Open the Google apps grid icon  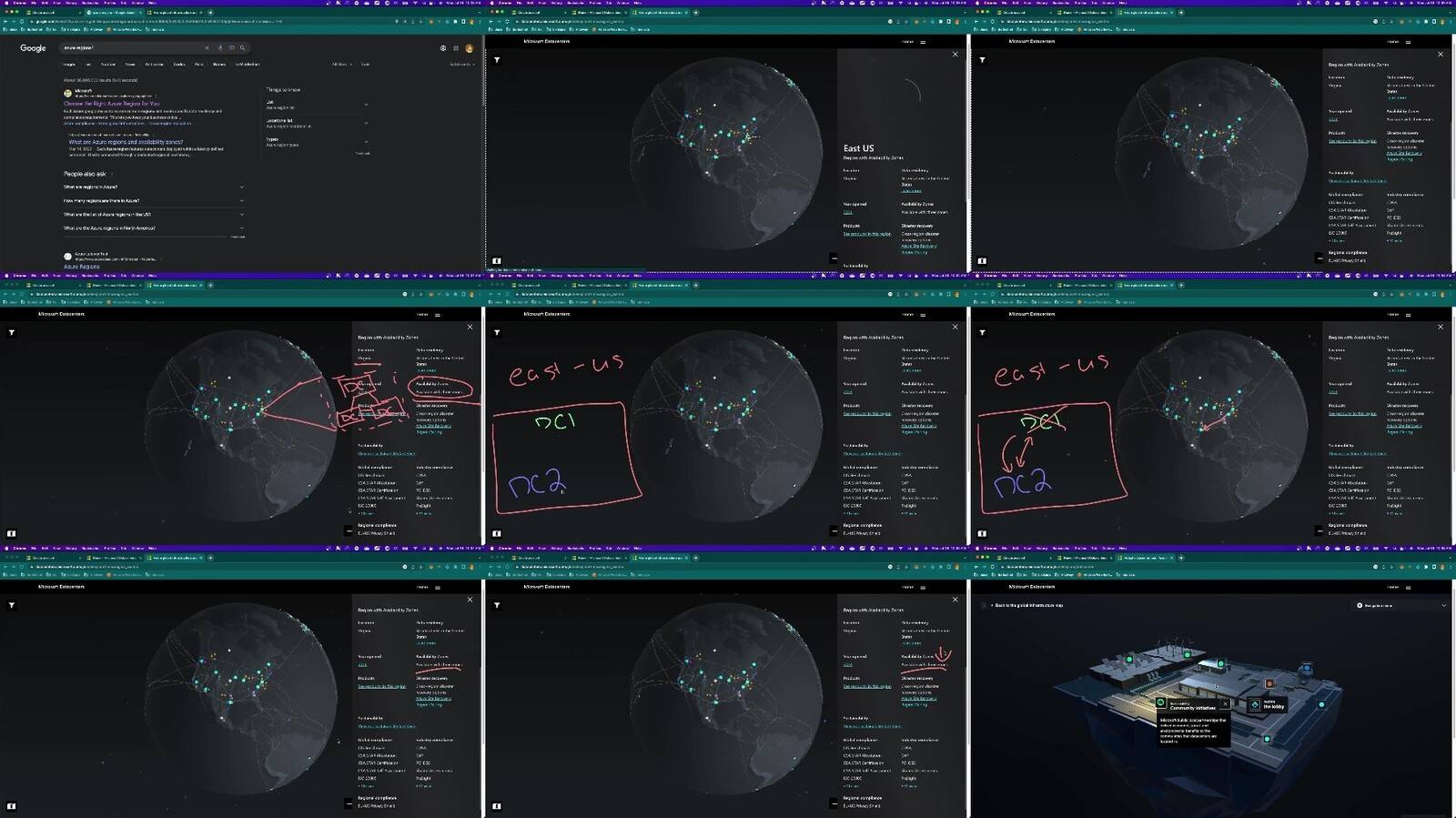tap(456, 48)
